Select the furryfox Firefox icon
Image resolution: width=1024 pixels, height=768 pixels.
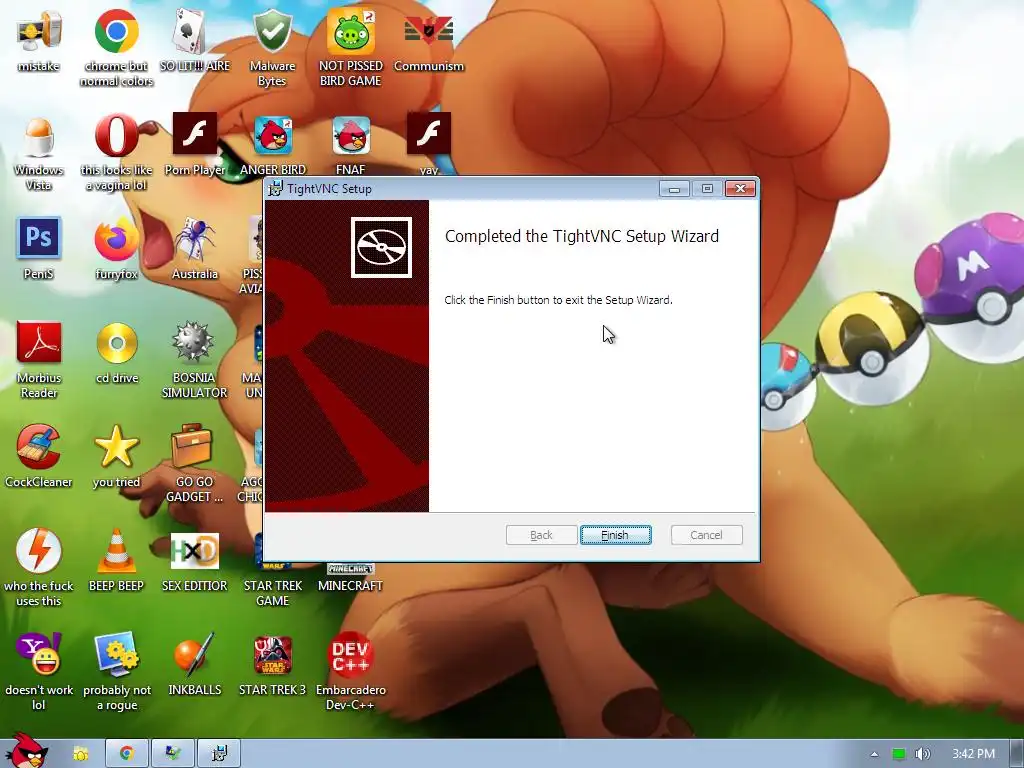(116, 248)
